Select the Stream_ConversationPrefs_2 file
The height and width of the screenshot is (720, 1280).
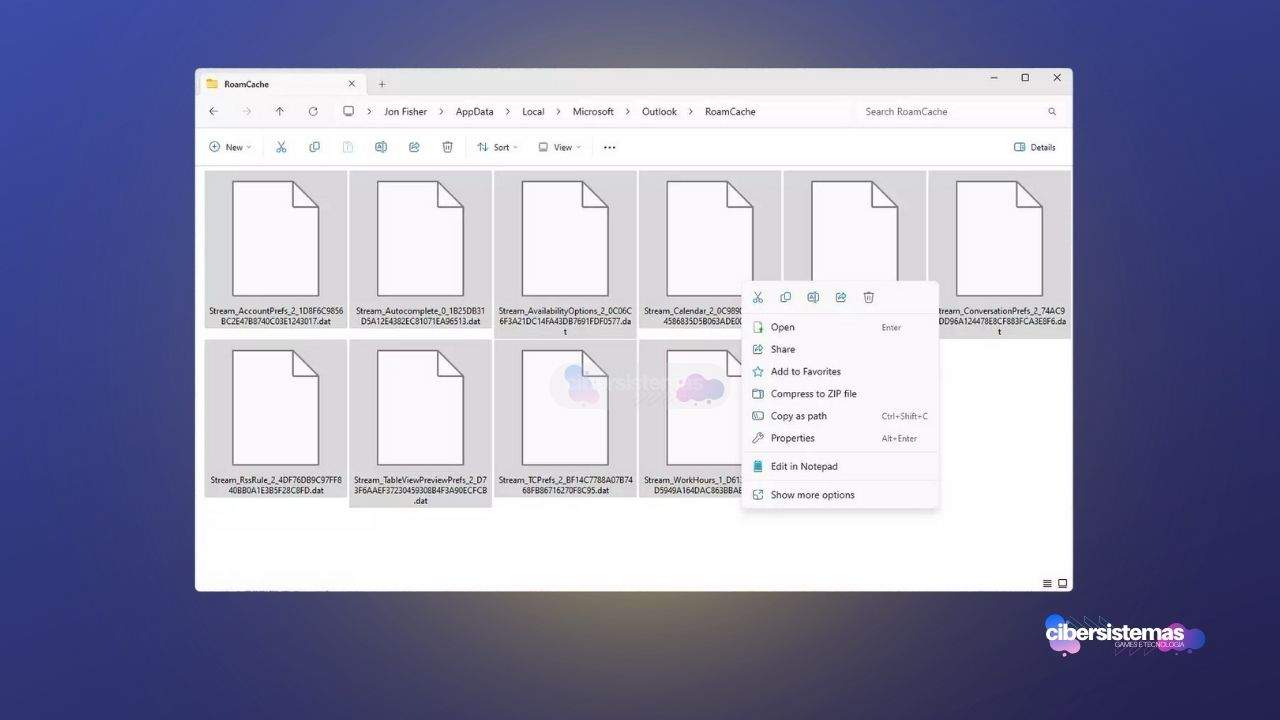[1000, 254]
